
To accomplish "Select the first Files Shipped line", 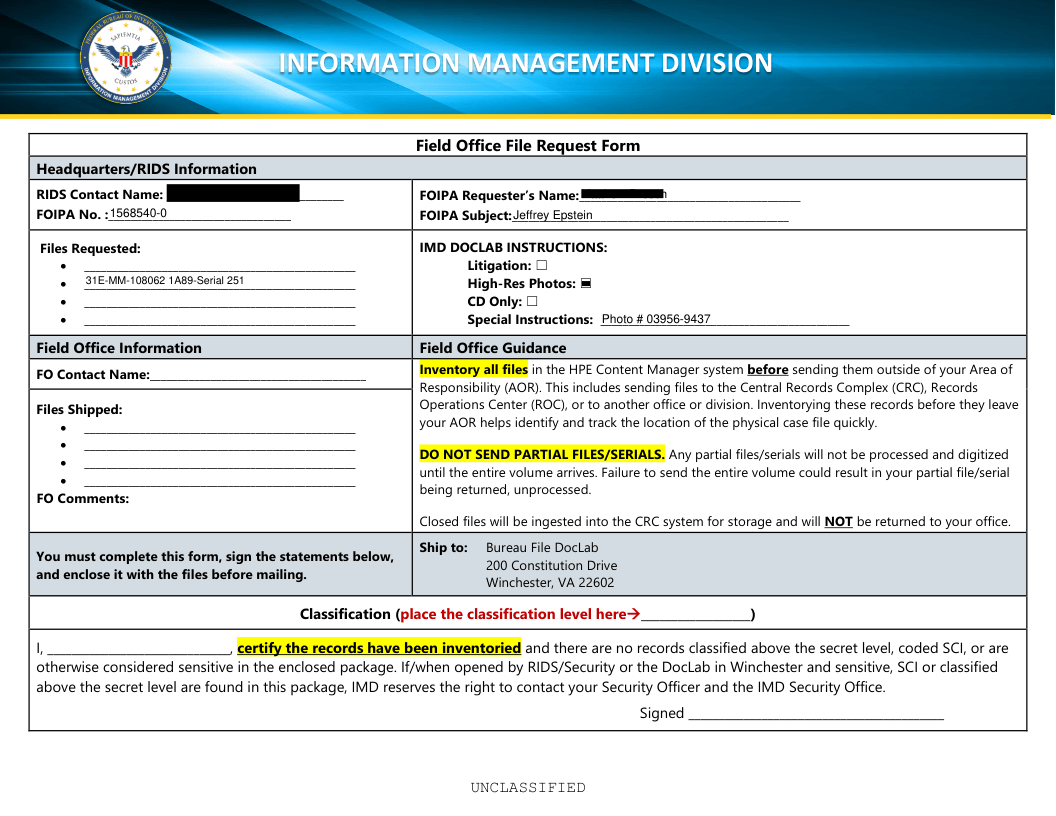I will [220, 427].
